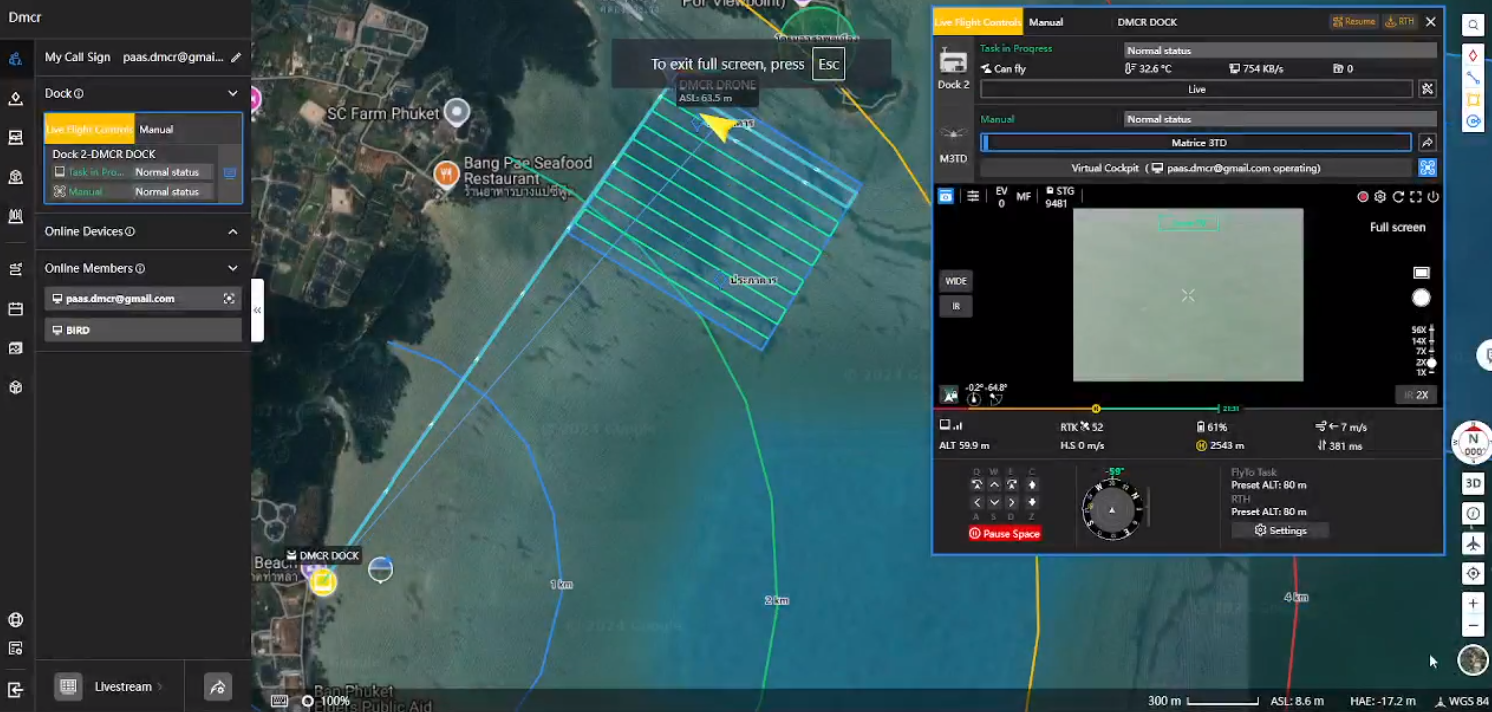This screenshot has height=712, width=1492.
Task: Start recording with the red record icon
Action: (x=1362, y=197)
